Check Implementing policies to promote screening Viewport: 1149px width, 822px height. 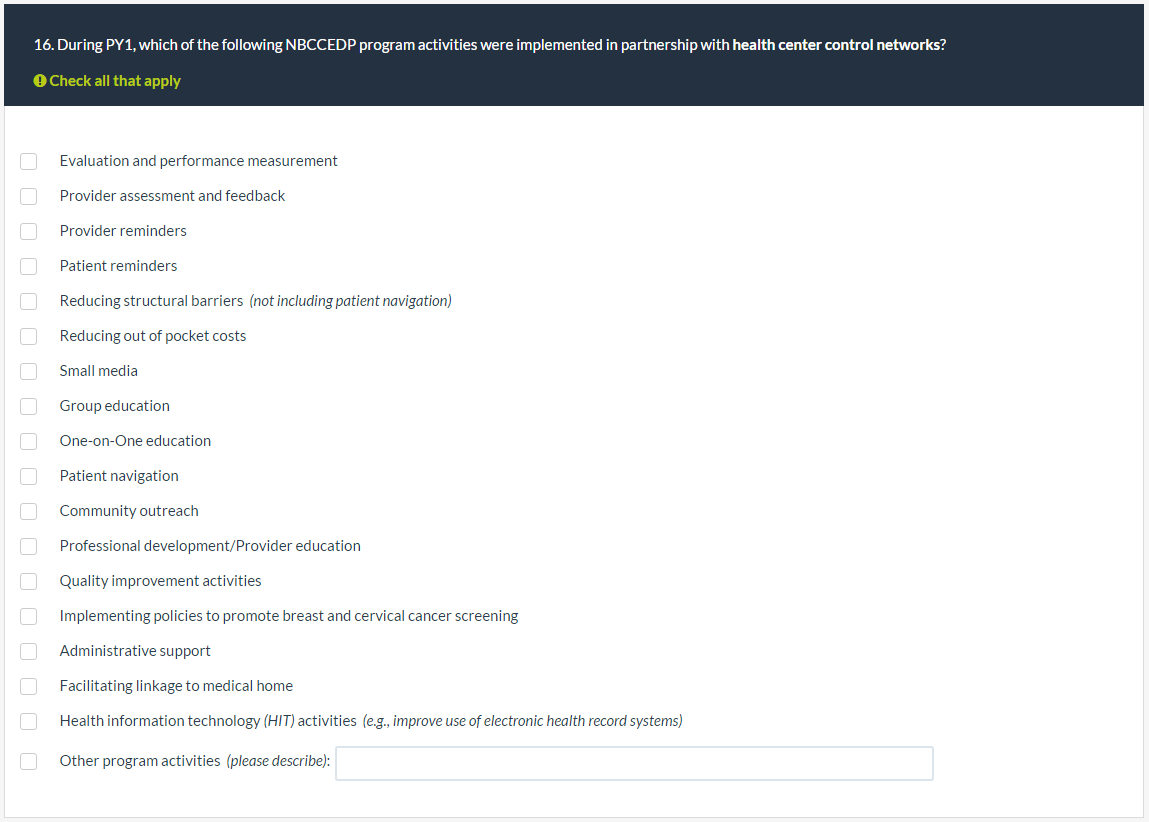pyautogui.click(x=29, y=616)
